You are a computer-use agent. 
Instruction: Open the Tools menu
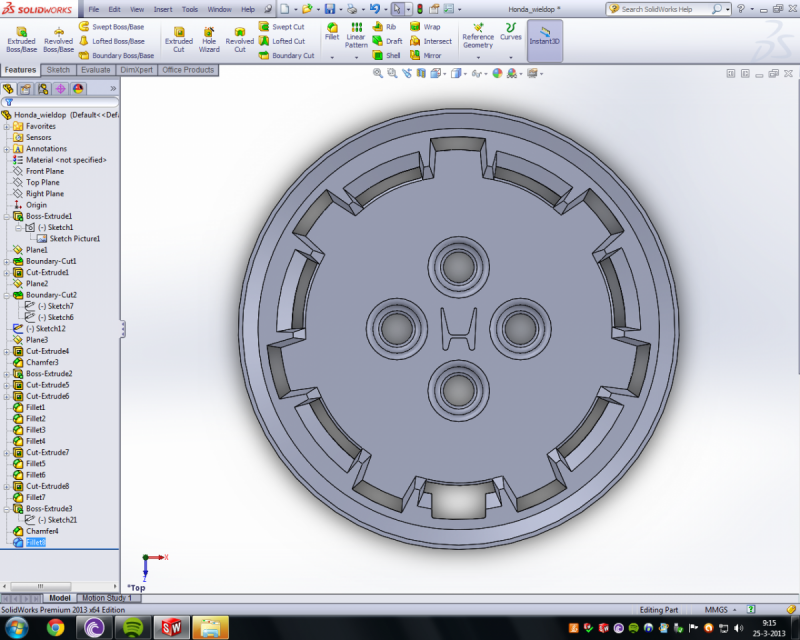click(x=190, y=9)
